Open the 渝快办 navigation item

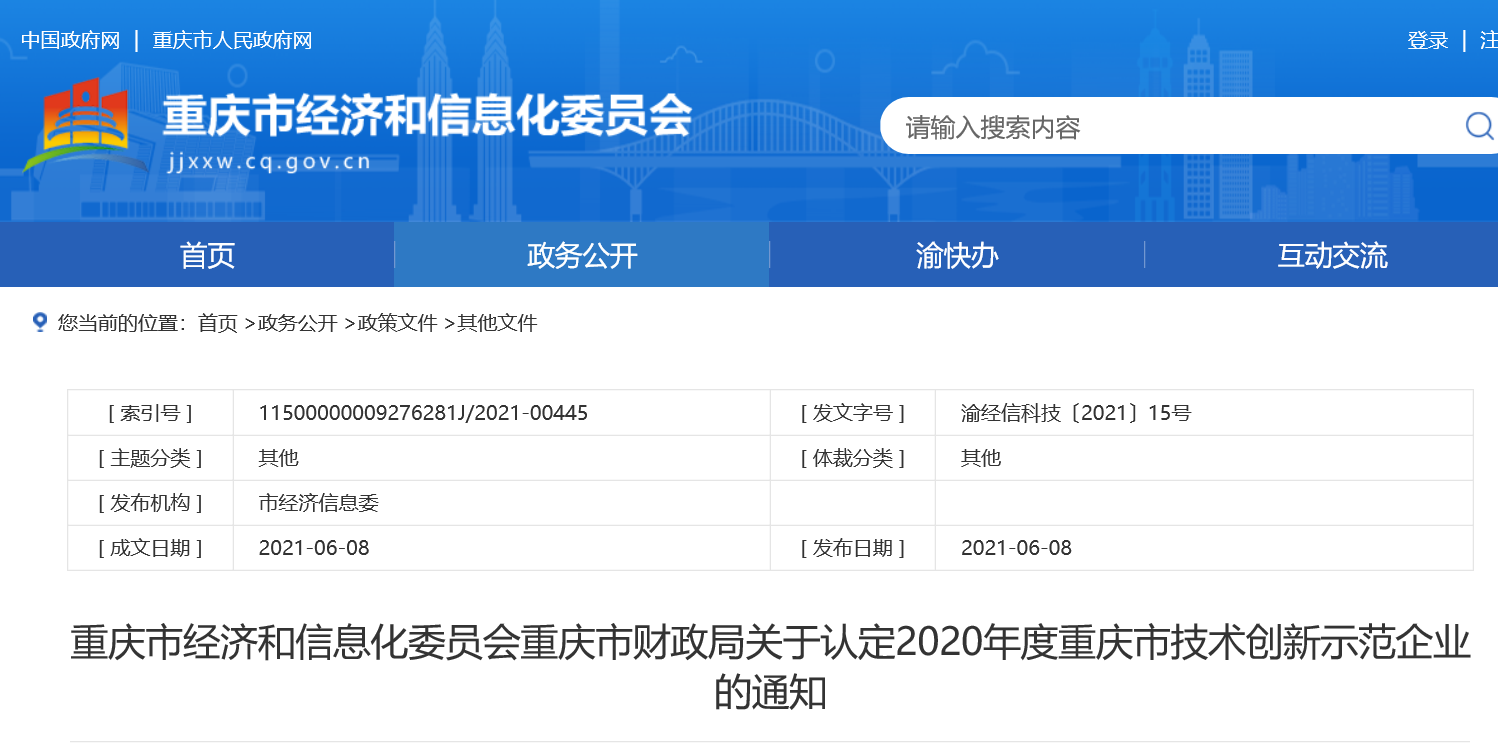tap(956, 256)
